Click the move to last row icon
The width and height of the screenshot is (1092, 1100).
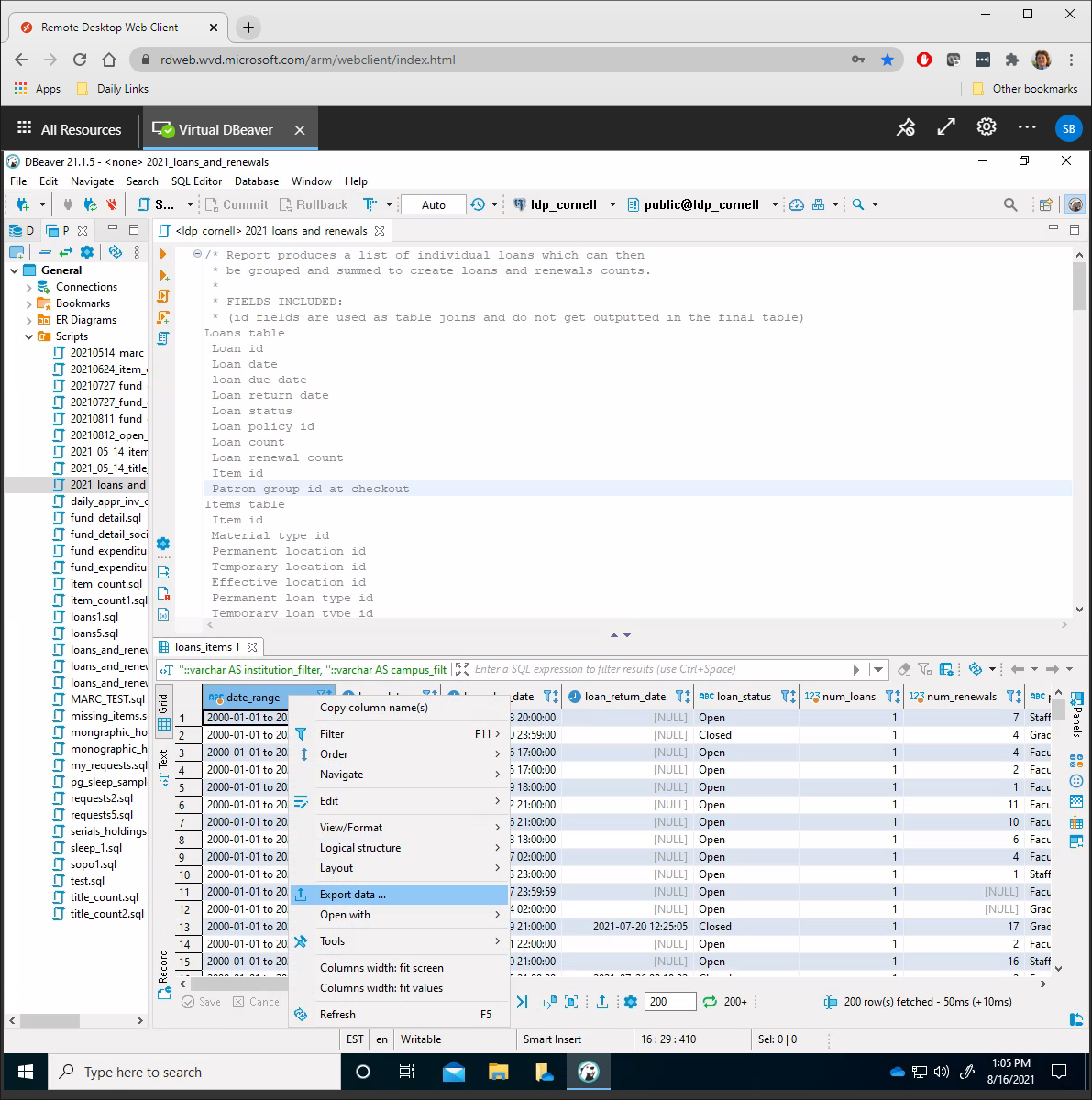(x=522, y=1002)
